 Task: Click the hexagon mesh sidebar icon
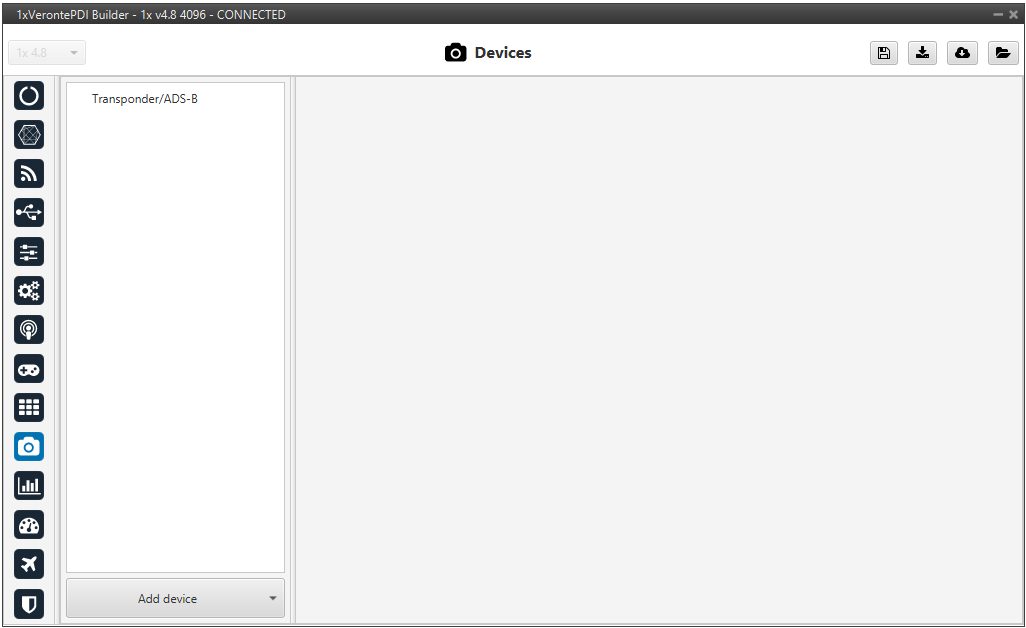[x=29, y=135]
